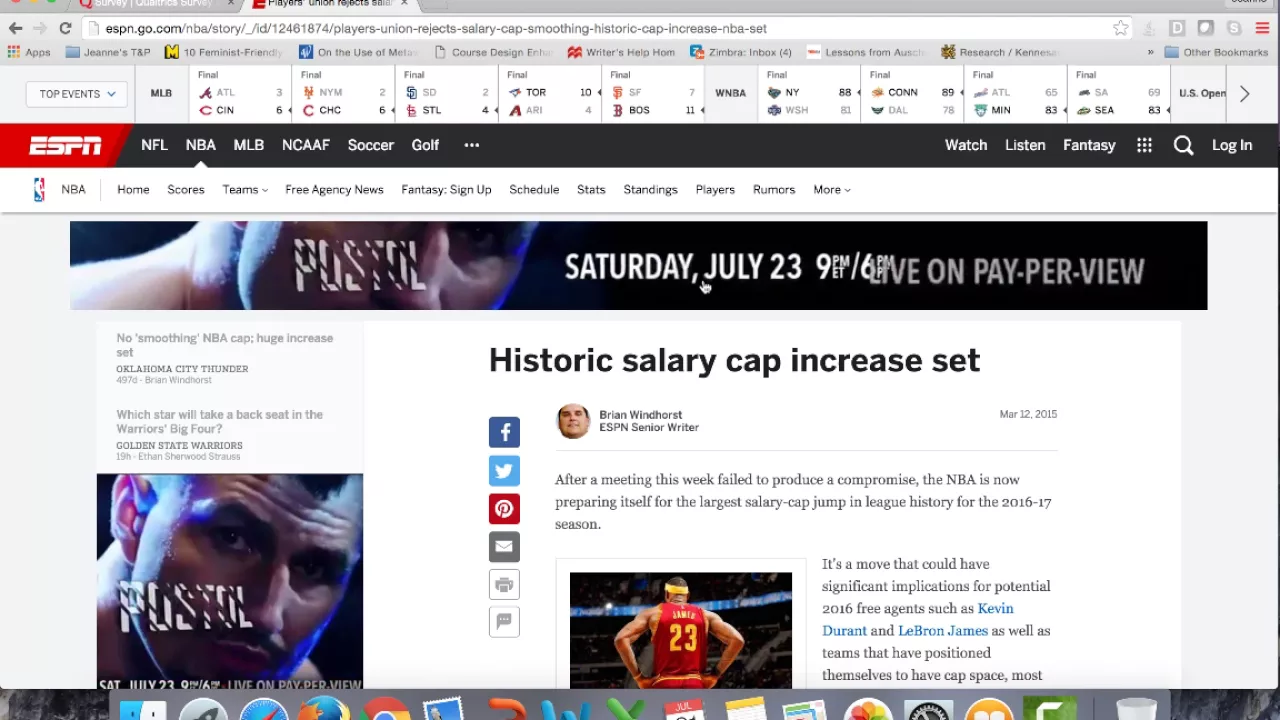The width and height of the screenshot is (1280, 720).
Task: Open NBA Rumors page
Action: [774, 189]
